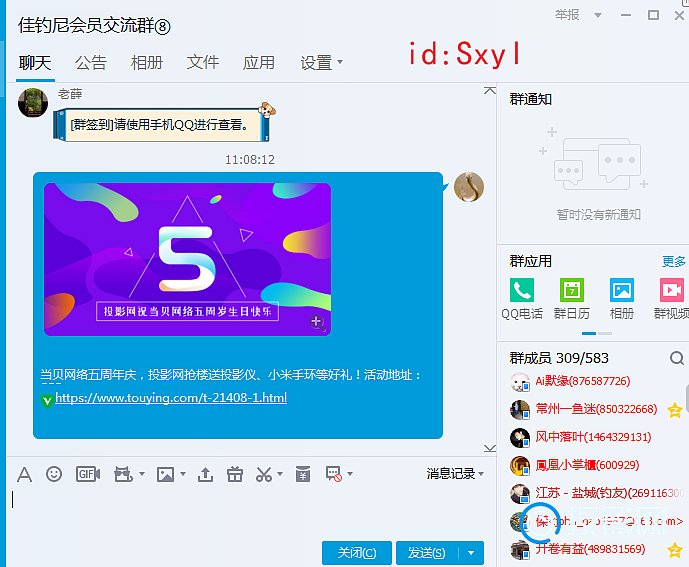This screenshot has width=689, height=567.
Task: Click the green V safety icon before the link
Action: click(x=47, y=400)
